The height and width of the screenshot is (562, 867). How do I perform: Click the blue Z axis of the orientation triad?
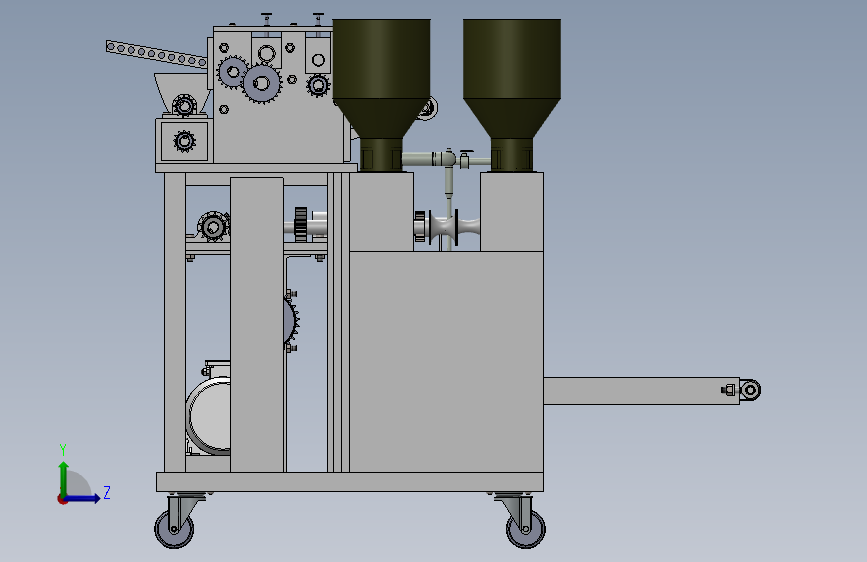pyautogui.click(x=83, y=498)
